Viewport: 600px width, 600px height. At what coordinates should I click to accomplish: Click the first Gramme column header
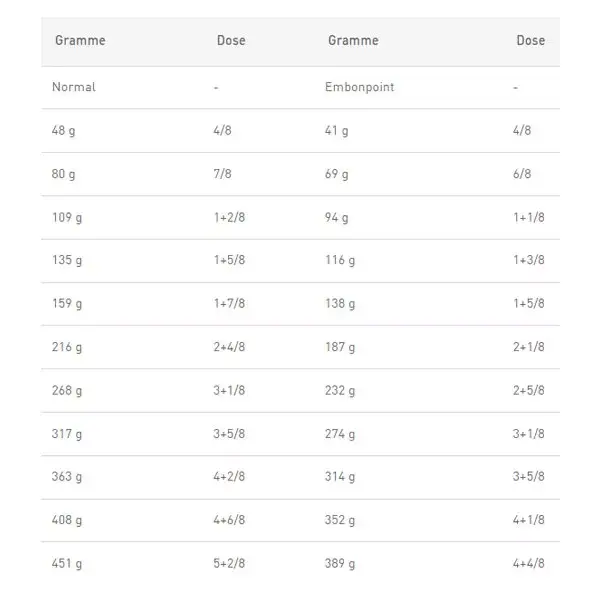[x=80, y=40]
